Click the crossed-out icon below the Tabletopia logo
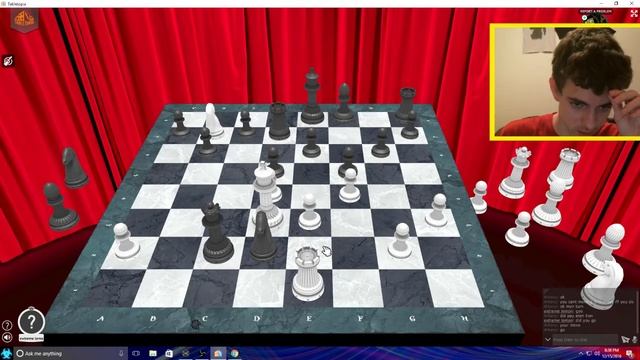Viewport: 640px width, 360px height. pos(8,61)
